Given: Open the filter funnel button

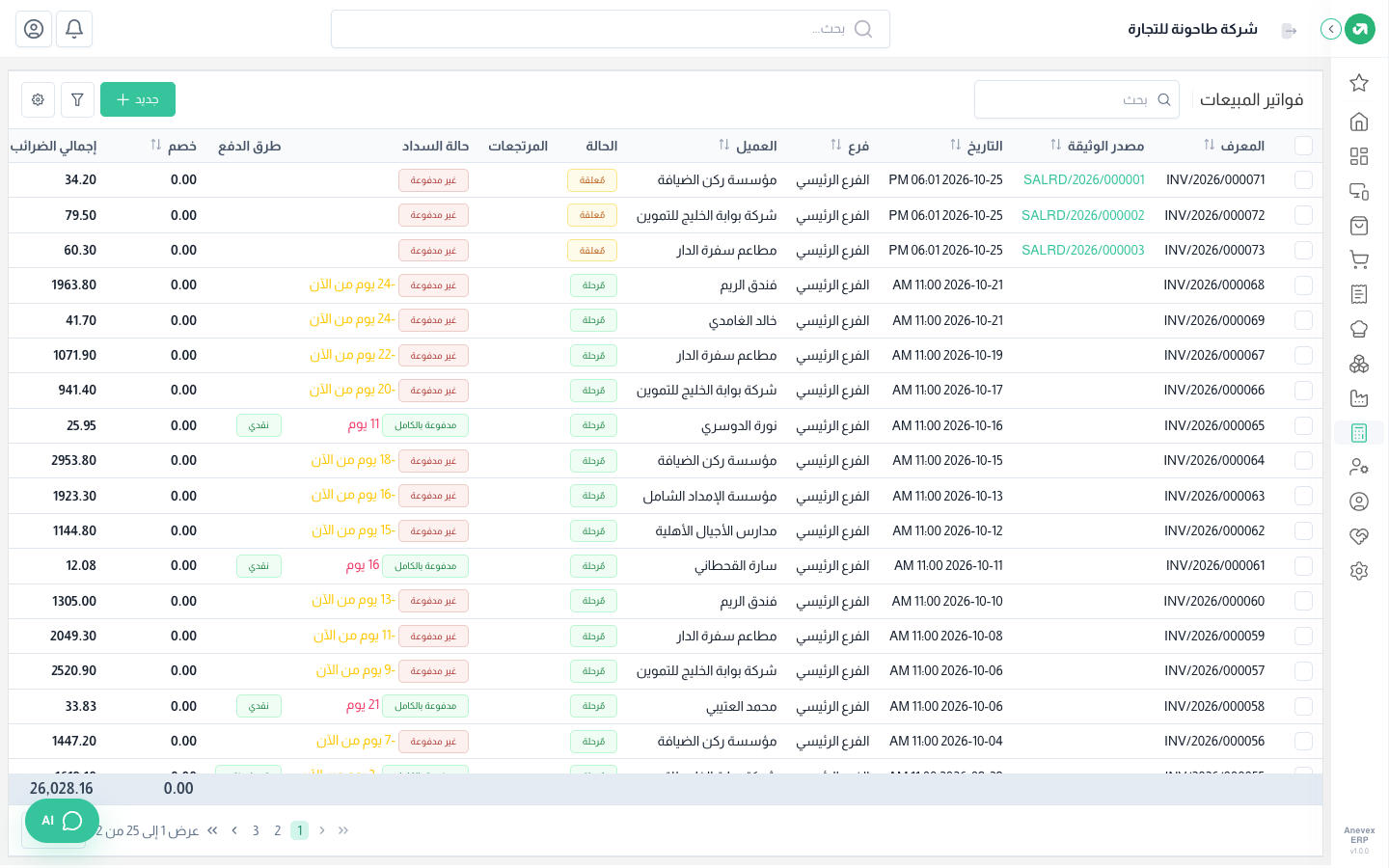Looking at the screenshot, I should (x=77, y=99).
